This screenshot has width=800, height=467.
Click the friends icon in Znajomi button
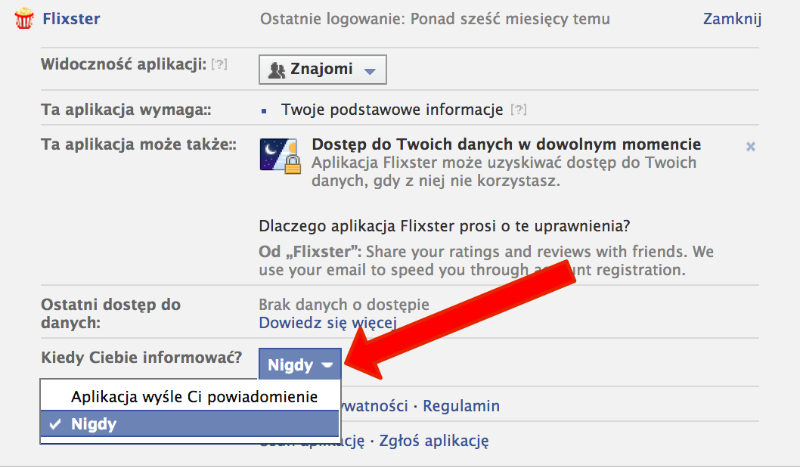277,70
